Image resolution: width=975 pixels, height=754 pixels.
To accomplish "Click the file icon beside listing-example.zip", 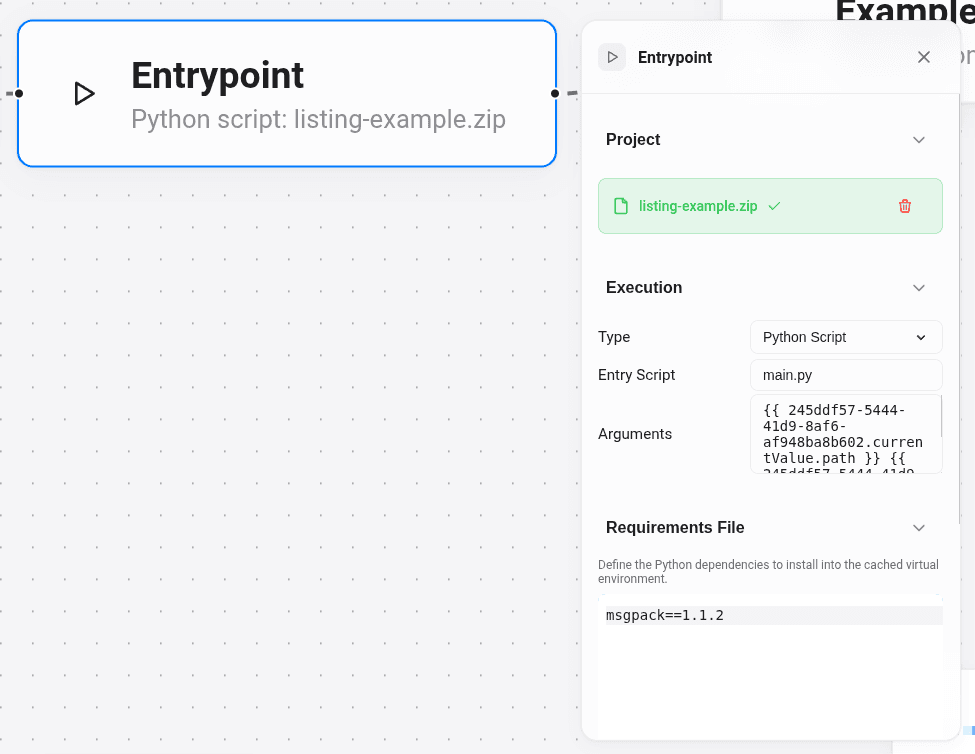I will (621, 206).
